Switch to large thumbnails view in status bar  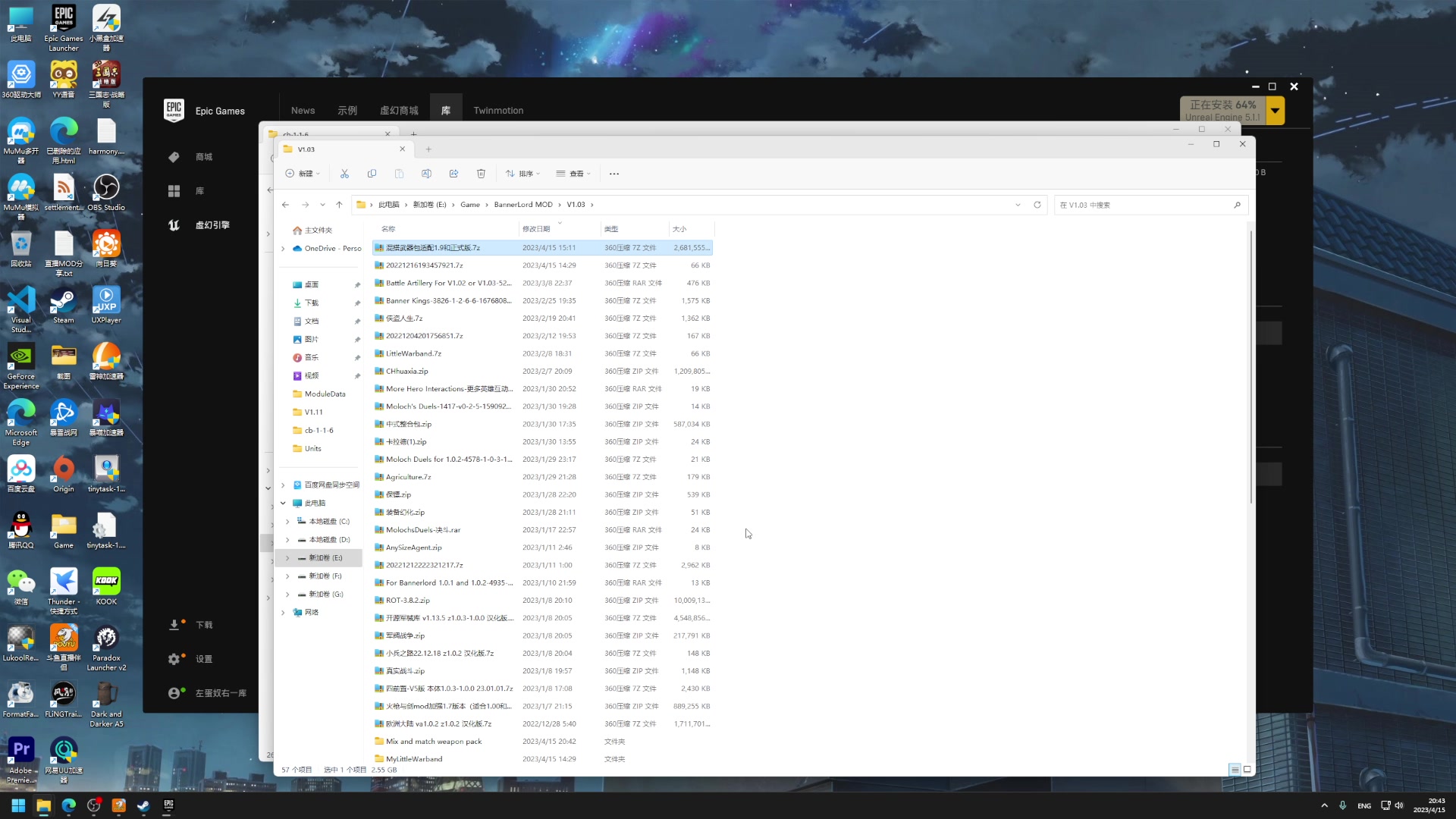(x=1247, y=770)
